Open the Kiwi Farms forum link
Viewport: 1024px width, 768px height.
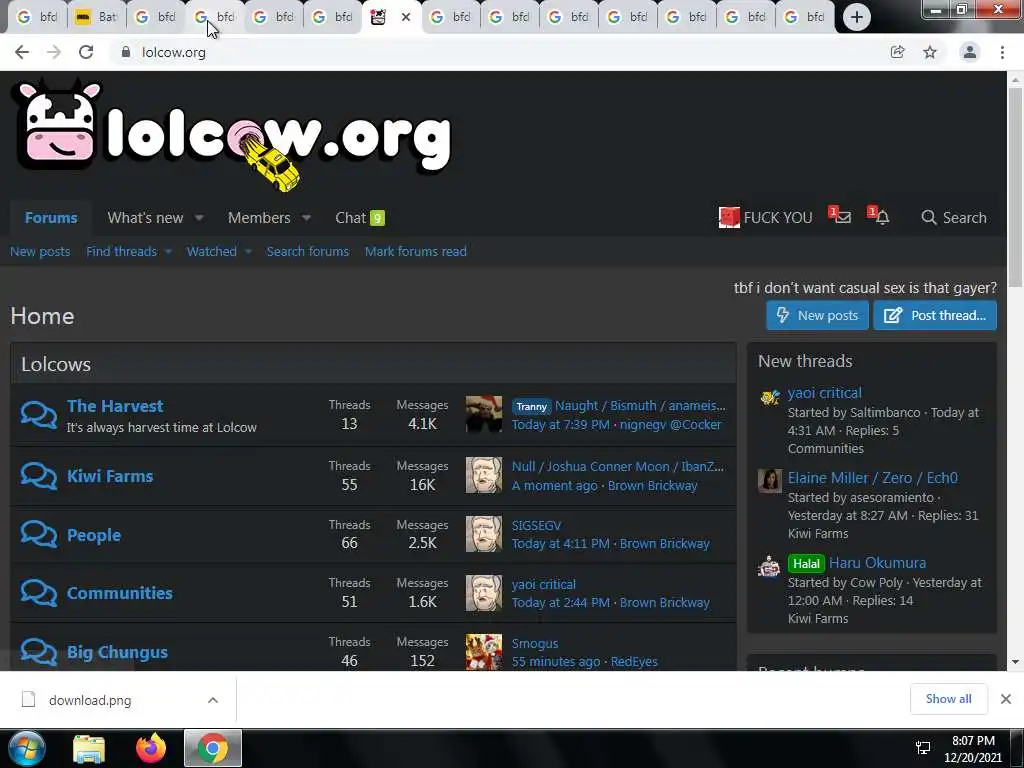tap(110, 476)
